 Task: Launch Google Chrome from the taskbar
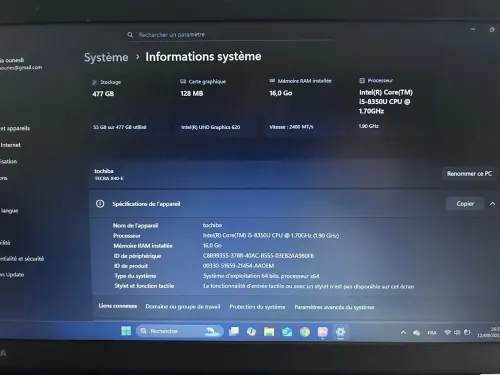(x=305, y=332)
